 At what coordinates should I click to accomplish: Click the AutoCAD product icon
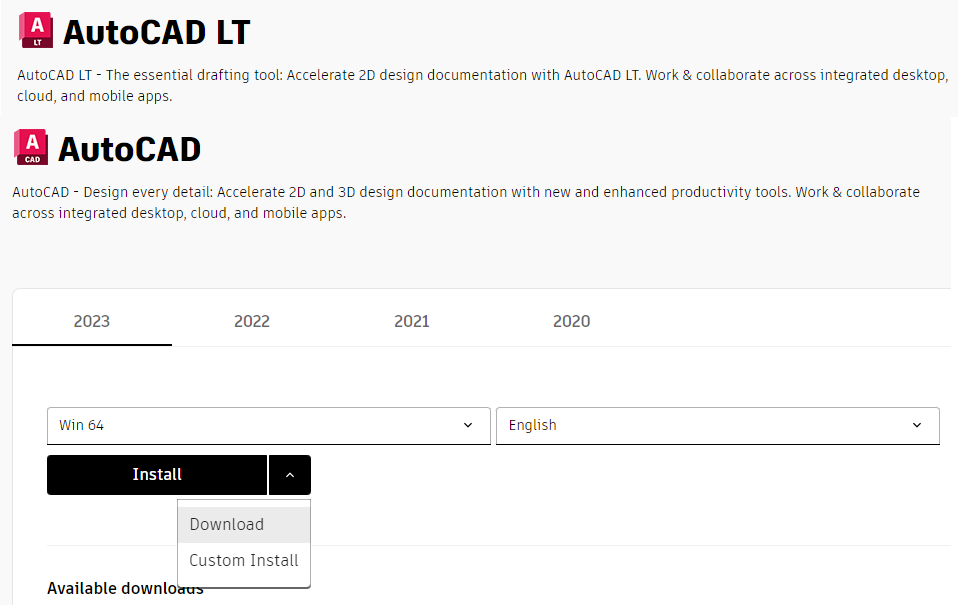31,147
